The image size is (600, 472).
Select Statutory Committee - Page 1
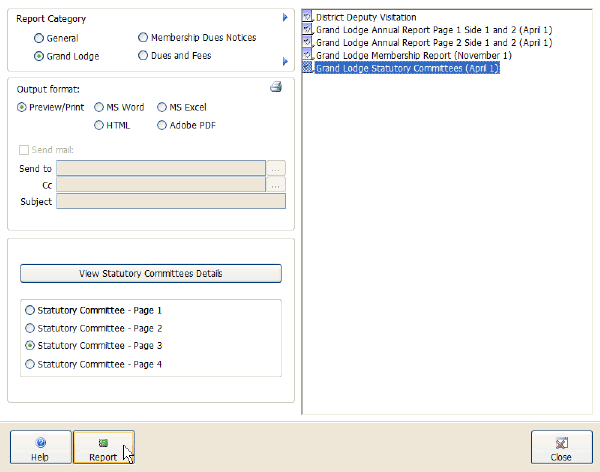coord(30,311)
